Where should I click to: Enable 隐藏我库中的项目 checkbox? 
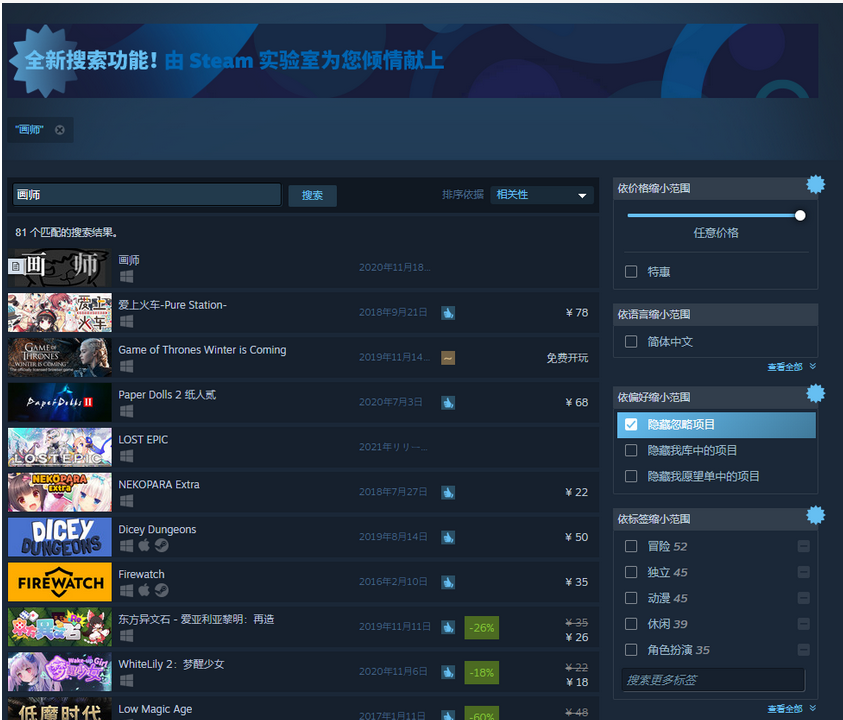pos(631,450)
